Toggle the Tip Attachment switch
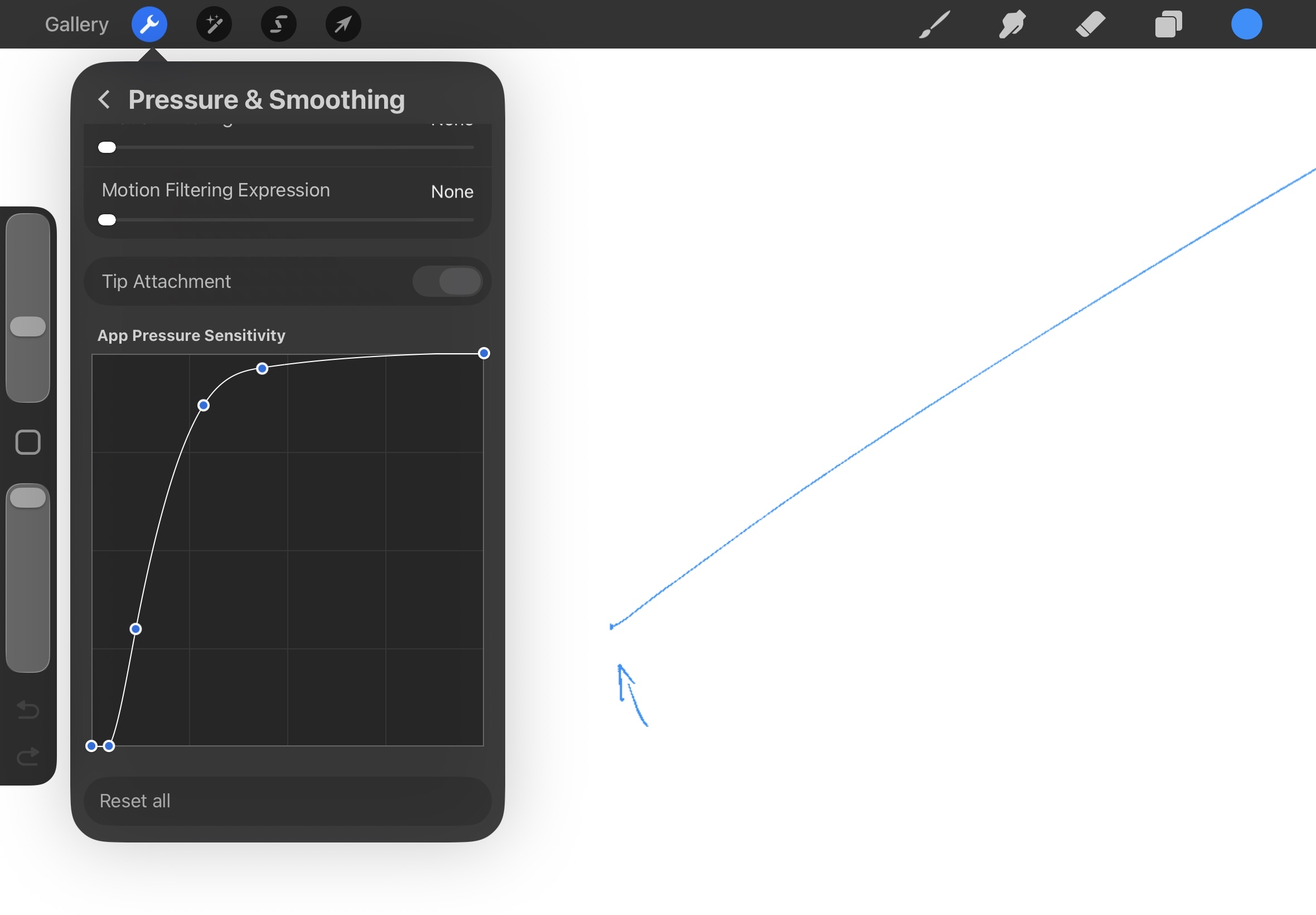This screenshot has height=915, width=1316. click(447, 282)
